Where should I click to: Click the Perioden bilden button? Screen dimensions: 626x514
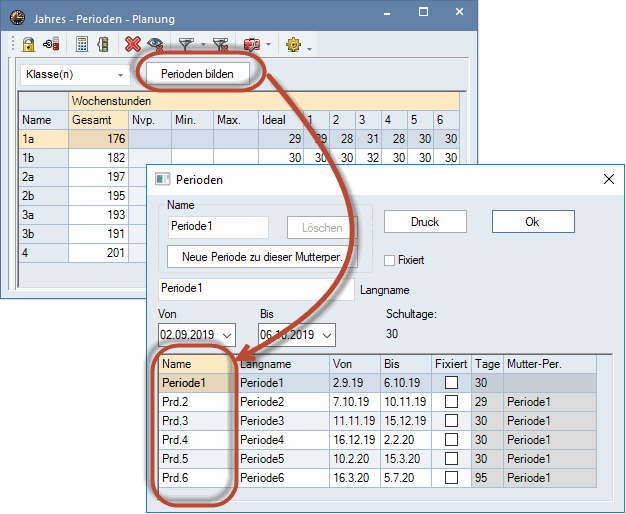[x=198, y=74]
